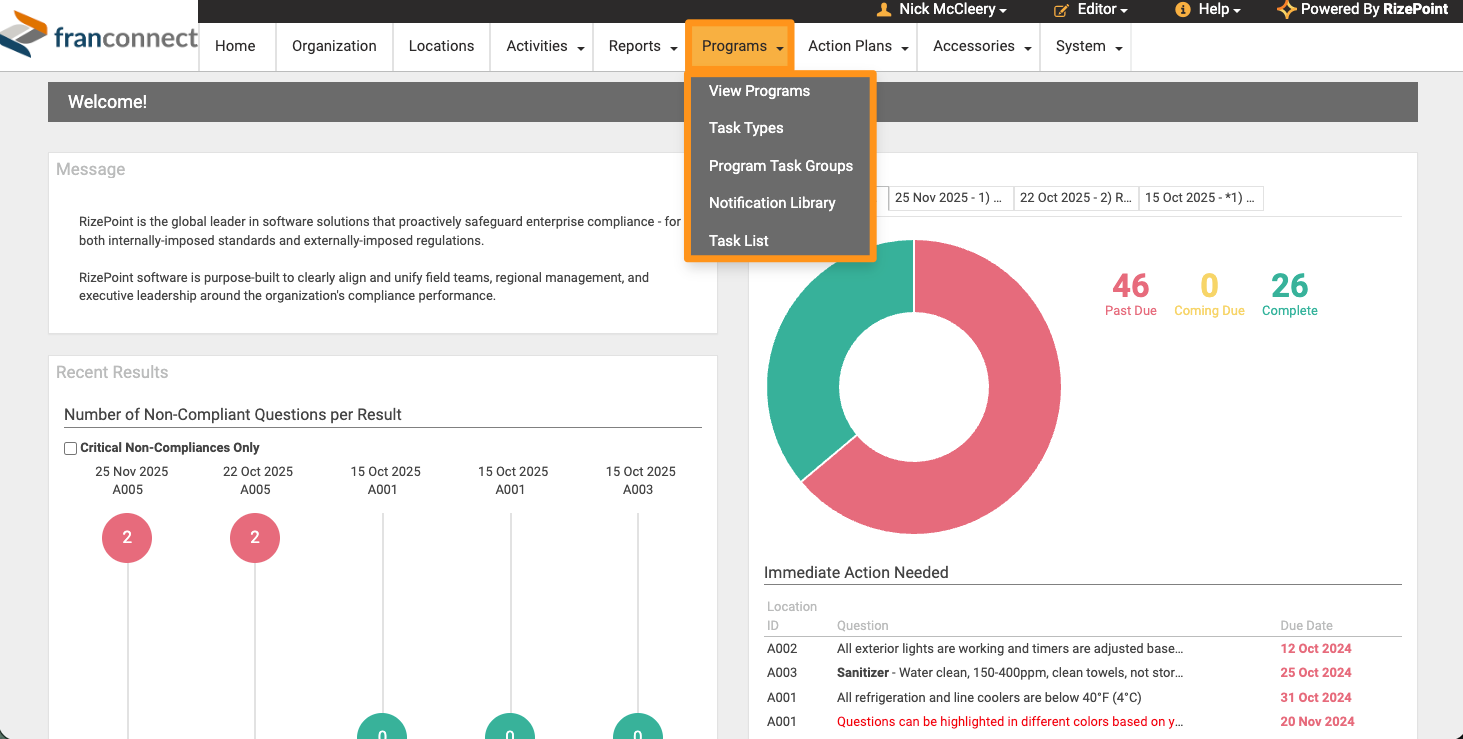
Task: Click the RizePoint star logo icon
Action: click(1287, 9)
